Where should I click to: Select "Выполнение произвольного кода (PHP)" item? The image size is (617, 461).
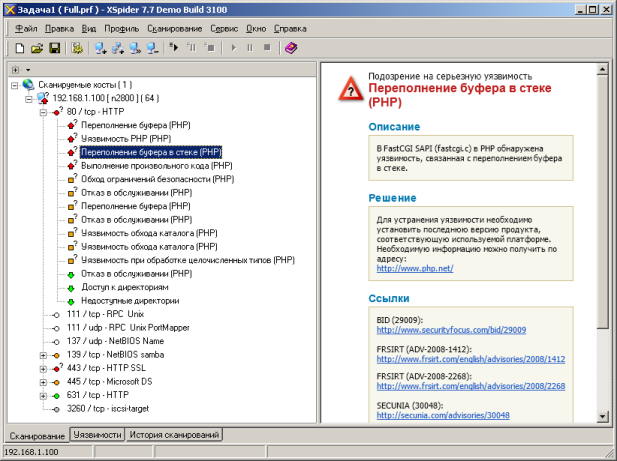(x=157, y=166)
